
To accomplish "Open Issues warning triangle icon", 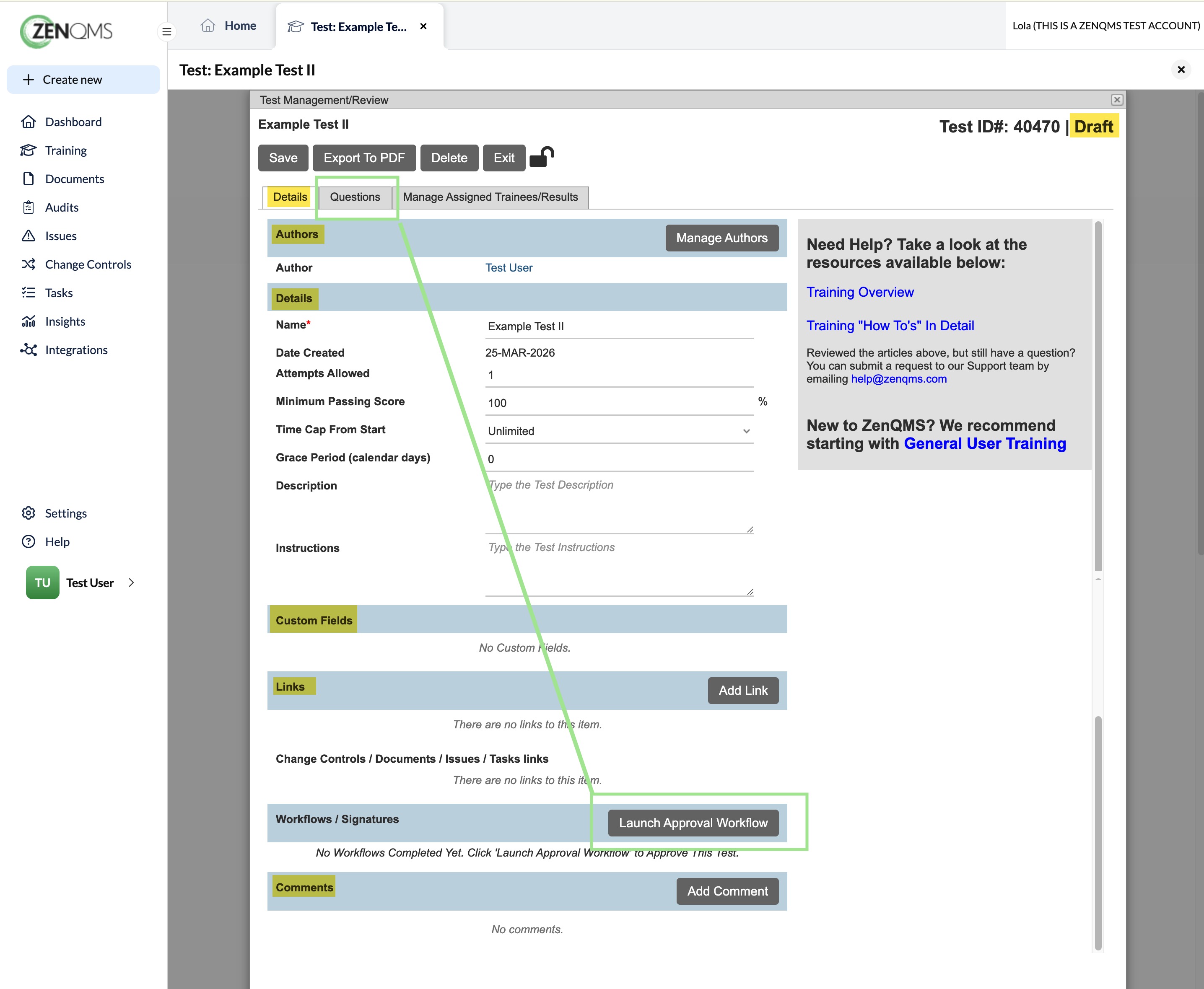I will click(29, 235).
